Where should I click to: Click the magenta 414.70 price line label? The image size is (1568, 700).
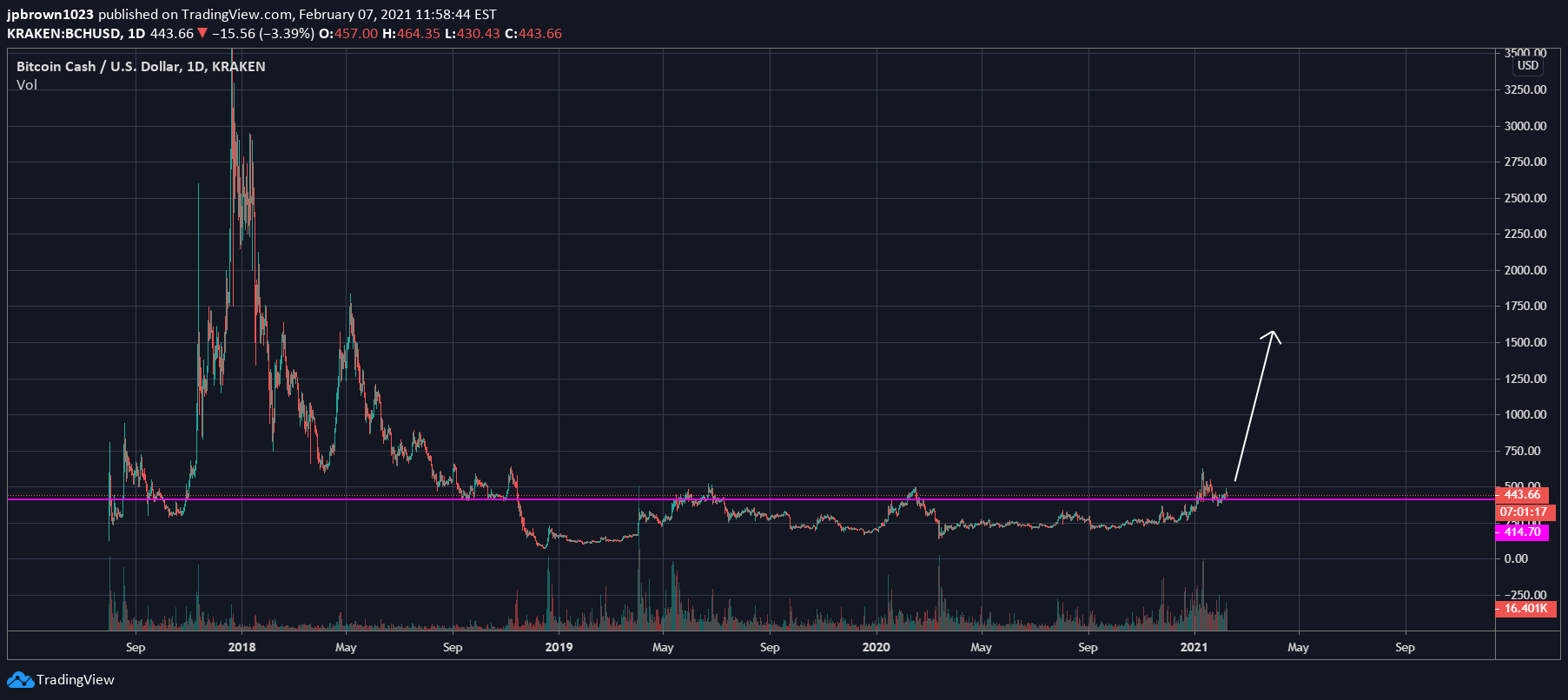(x=1522, y=532)
